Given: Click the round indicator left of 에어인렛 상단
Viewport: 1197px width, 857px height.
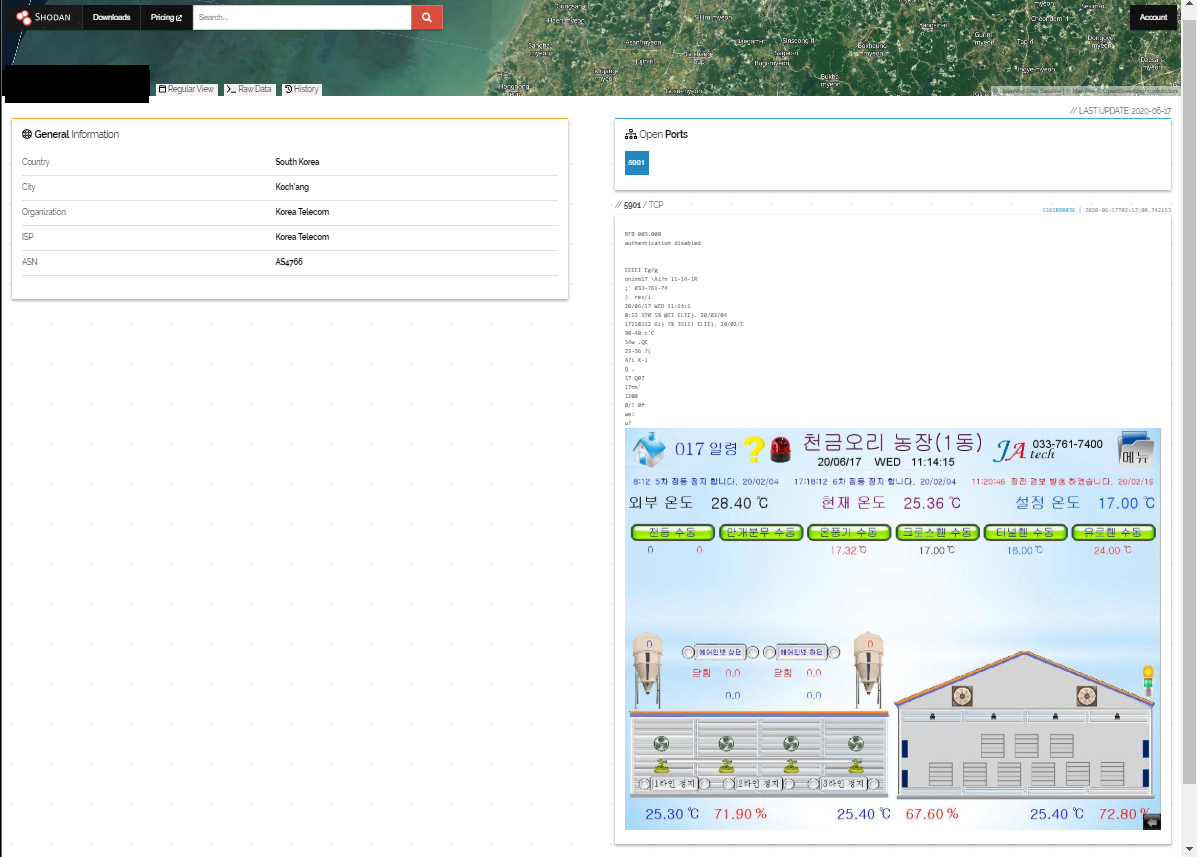Looking at the screenshot, I should coord(688,652).
